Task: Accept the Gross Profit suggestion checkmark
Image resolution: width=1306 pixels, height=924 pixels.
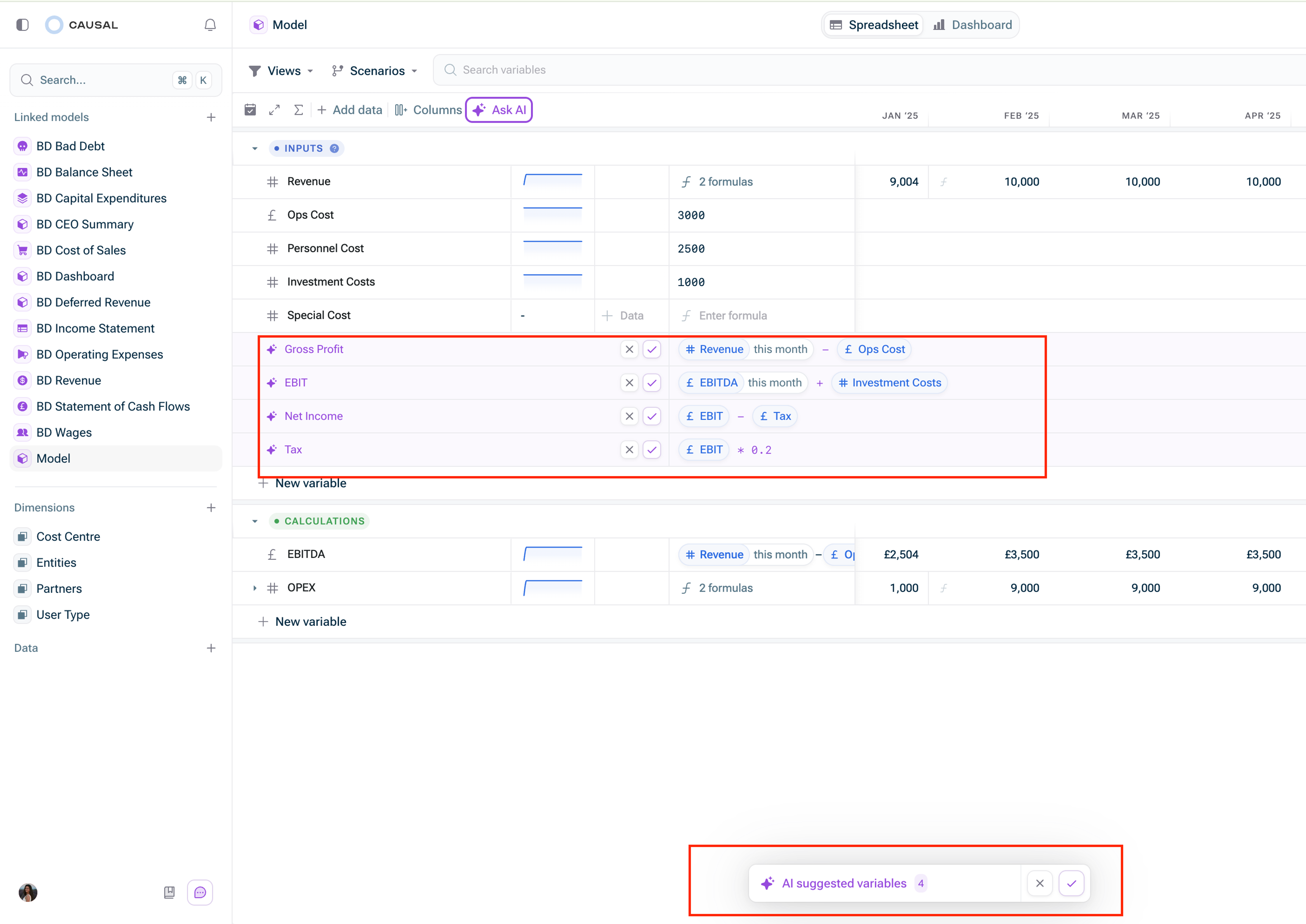Action: point(652,349)
